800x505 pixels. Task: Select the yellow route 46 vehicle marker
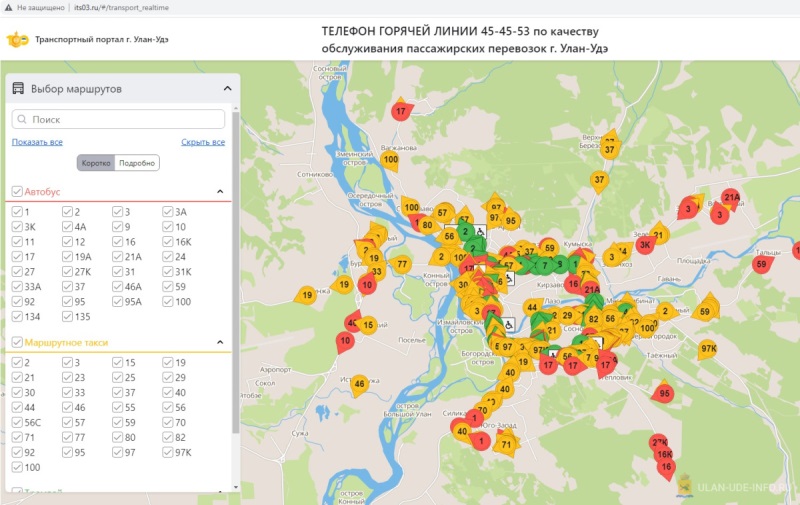tap(360, 383)
